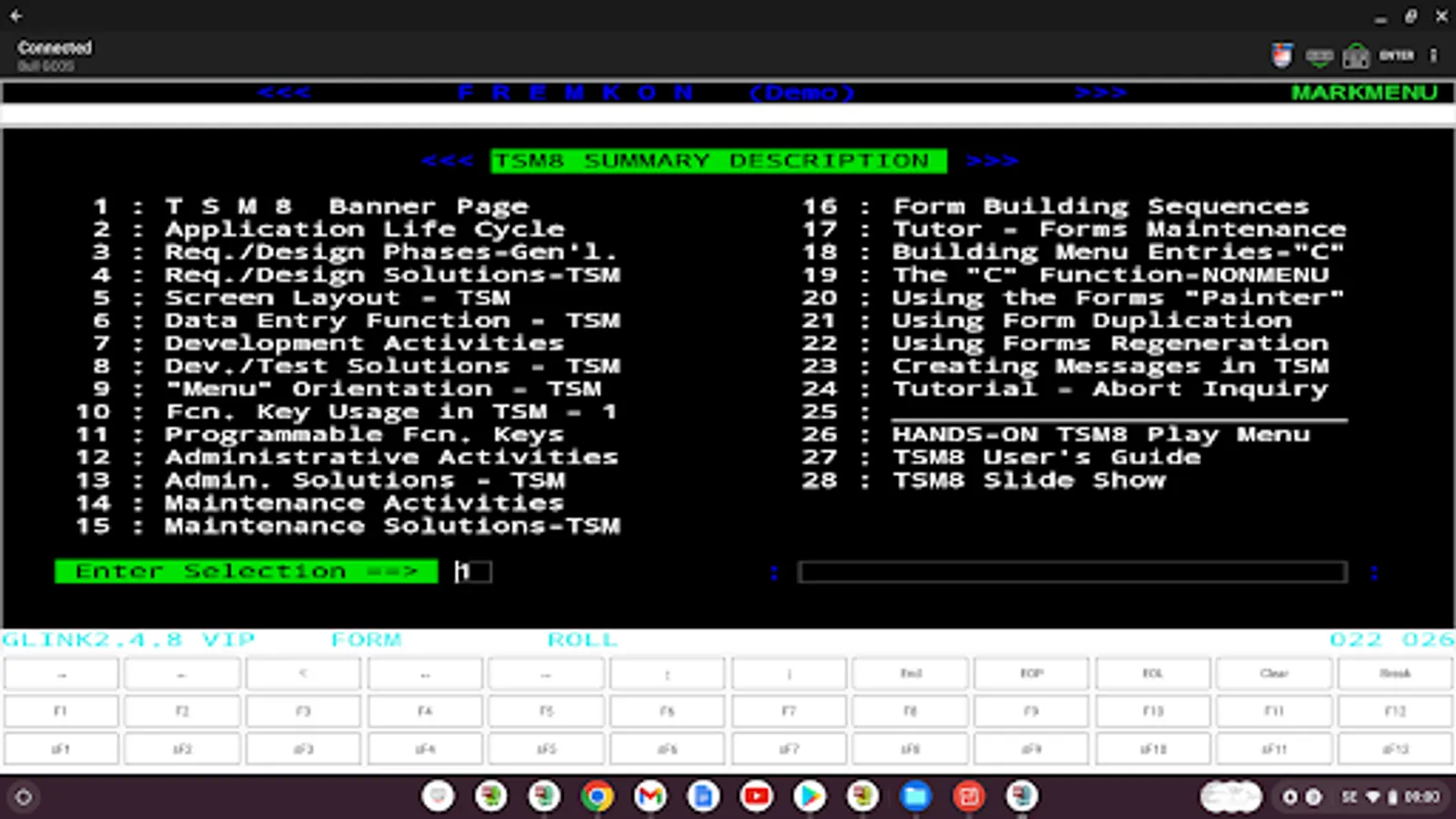Tap the F10 function key
This screenshot has height=819, width=1456.
[x=1153, y=711]
